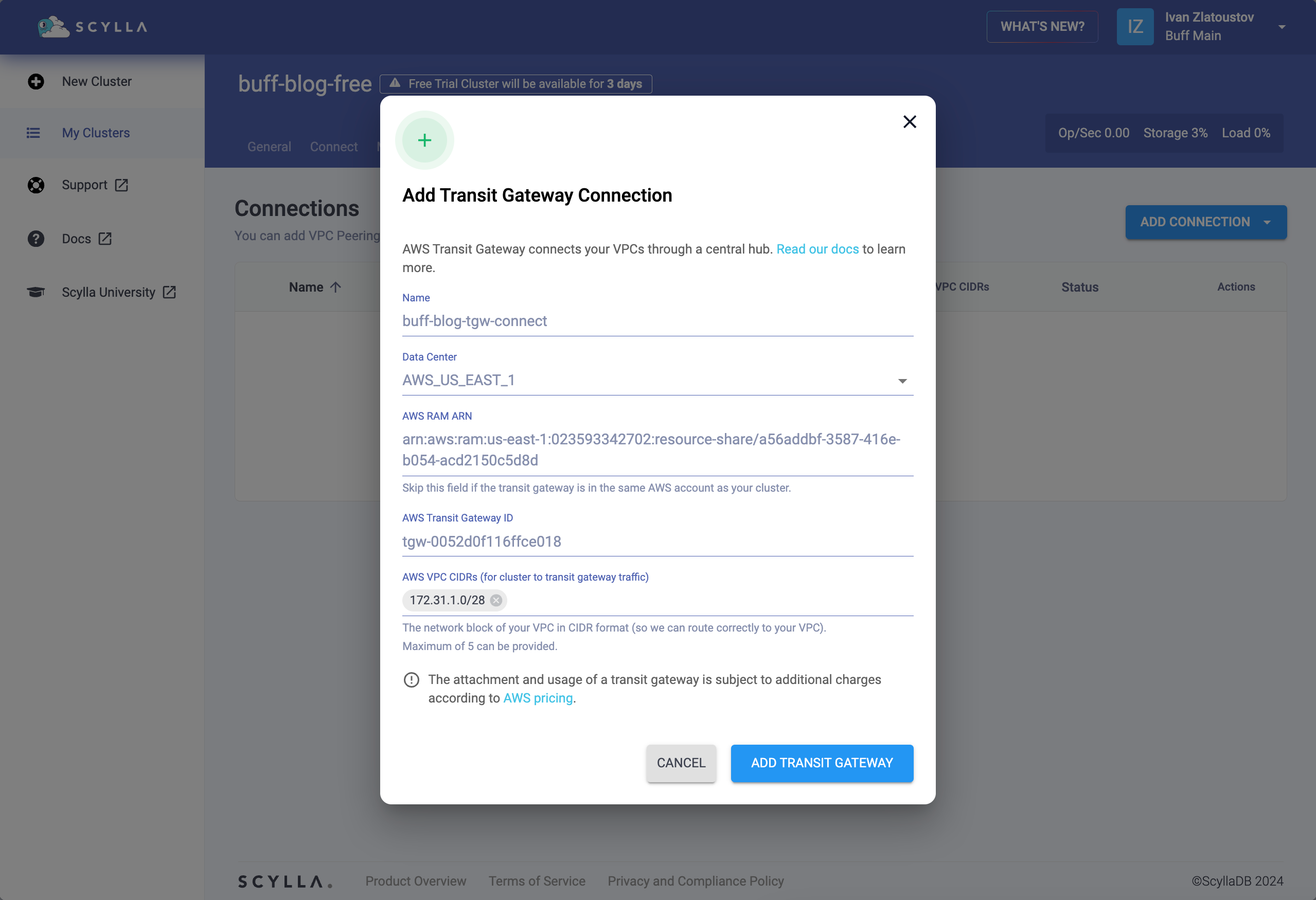
Task: Open the user account menu arrow
Action: (x=1282, y=27)
